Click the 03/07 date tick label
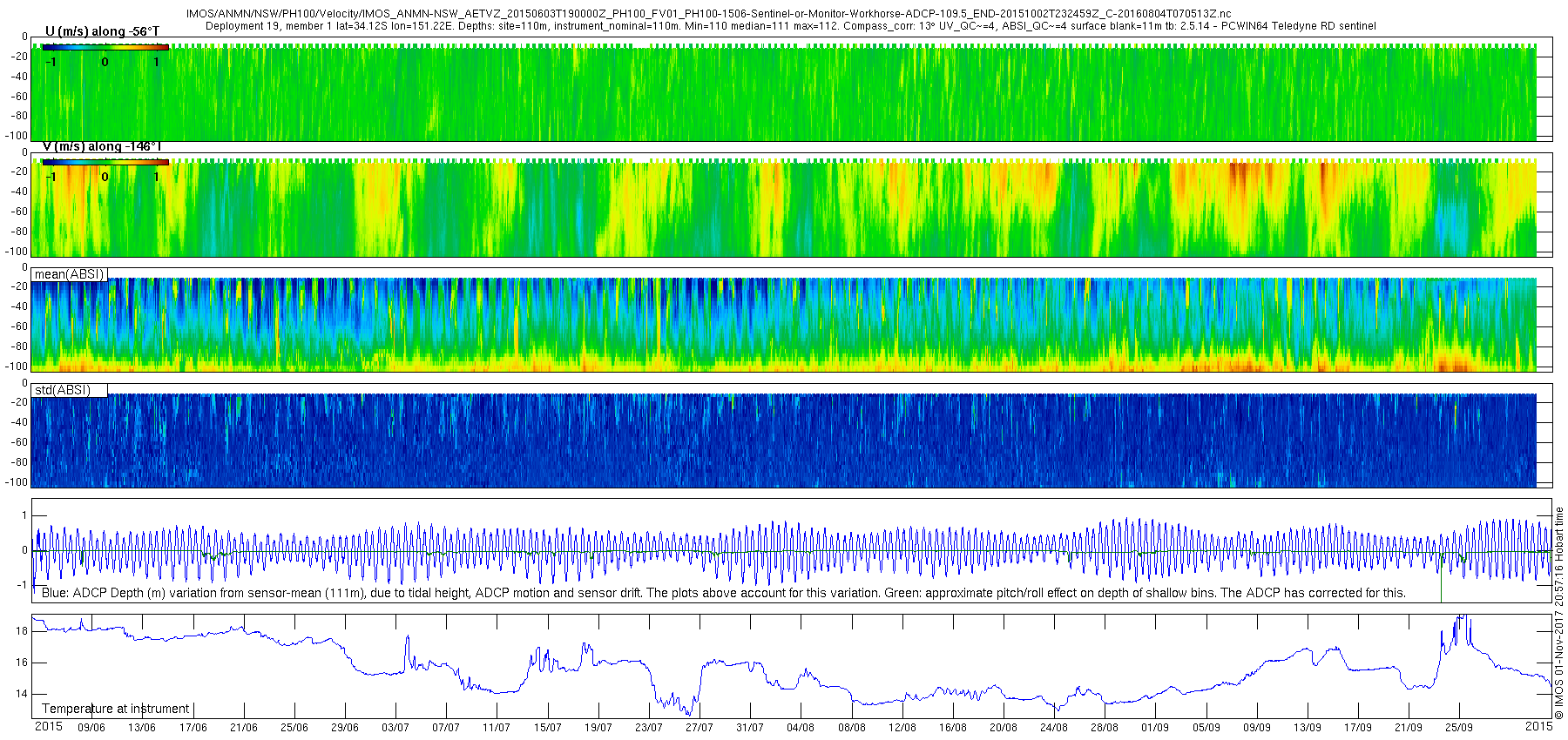The height and width of the screenshot is (740, 1568). click(x=395, y=728)
